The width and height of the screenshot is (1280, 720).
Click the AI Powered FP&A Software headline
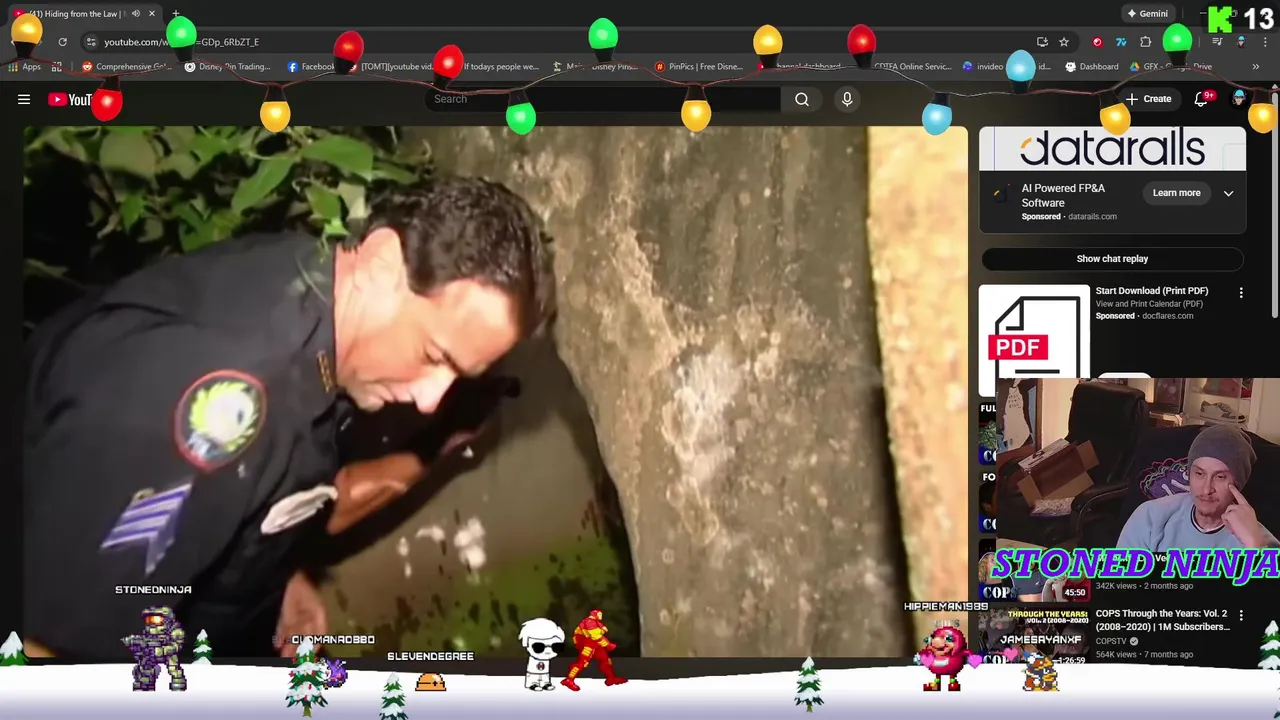[x=1063, y=195]
